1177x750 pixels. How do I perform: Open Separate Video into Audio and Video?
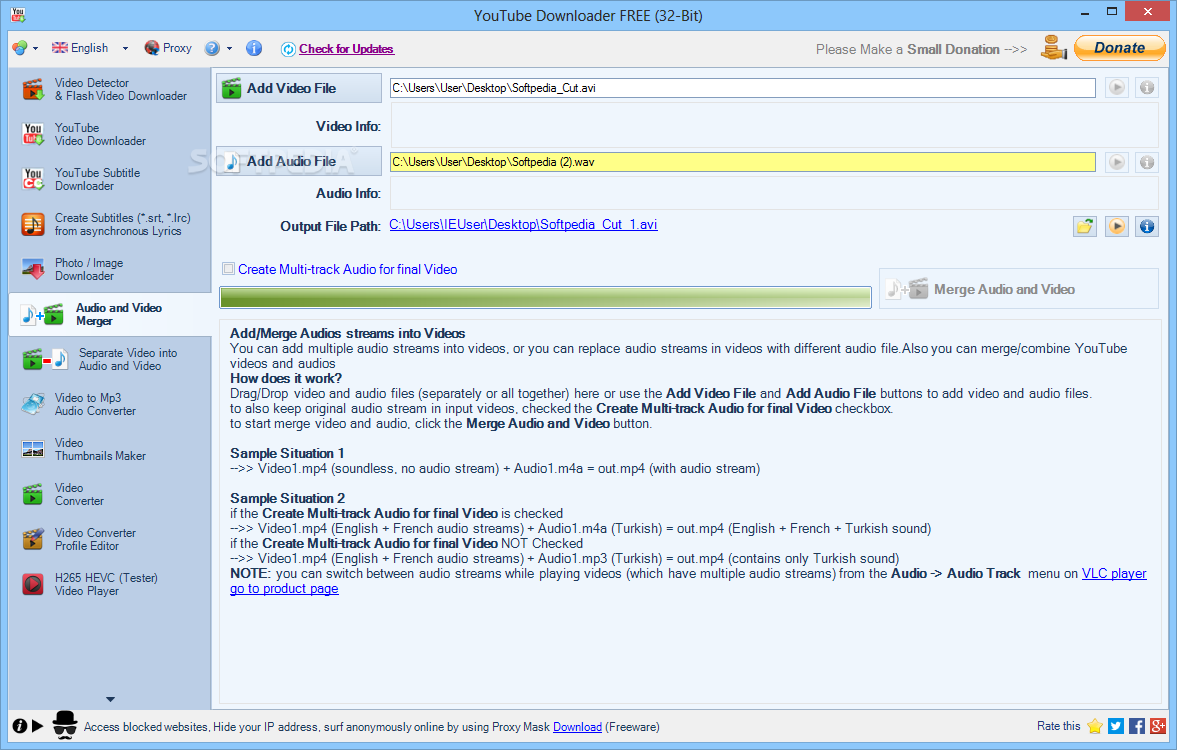click(x=110, y=360)
